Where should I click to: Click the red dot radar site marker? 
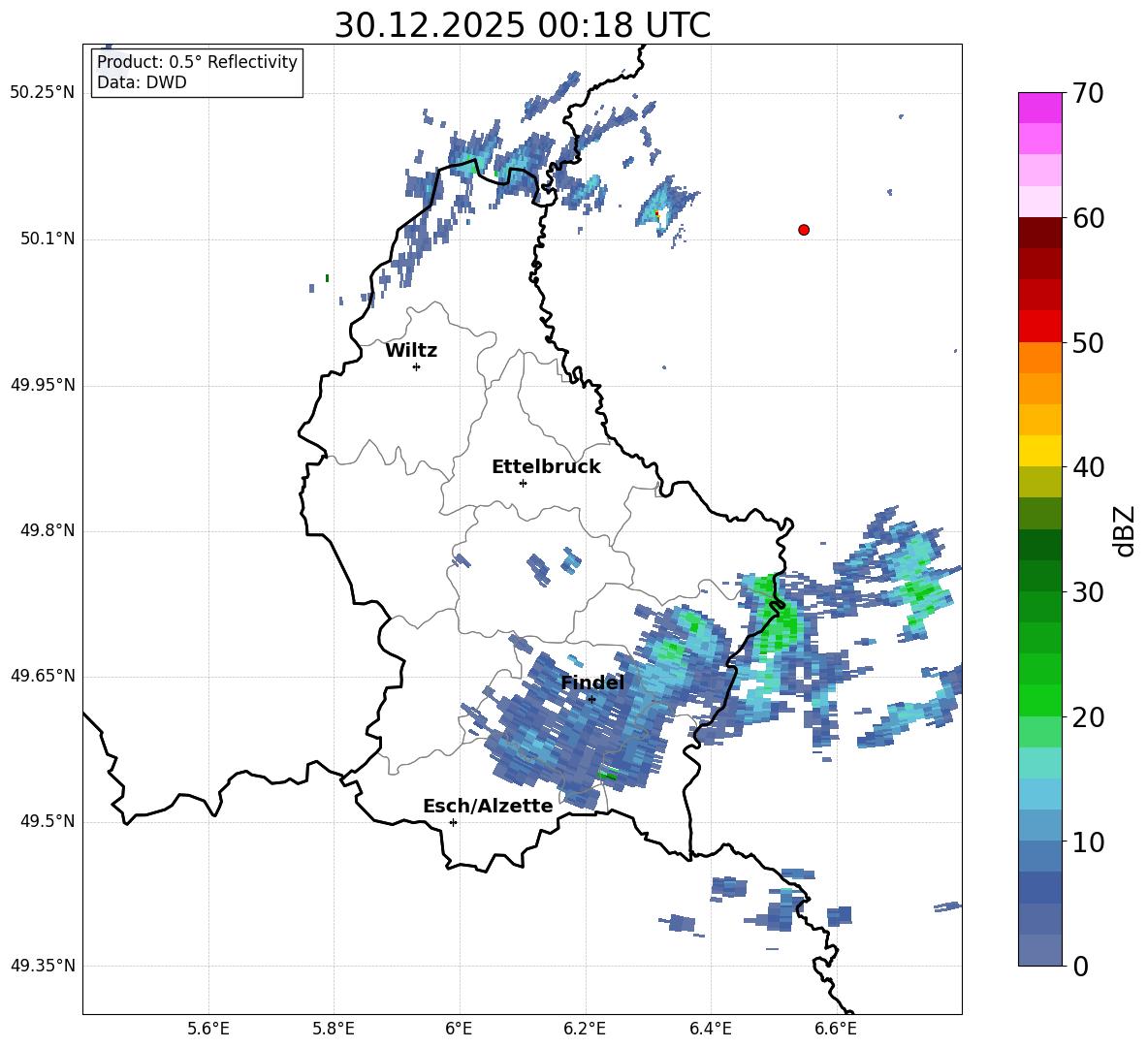(x=804, y=230)
